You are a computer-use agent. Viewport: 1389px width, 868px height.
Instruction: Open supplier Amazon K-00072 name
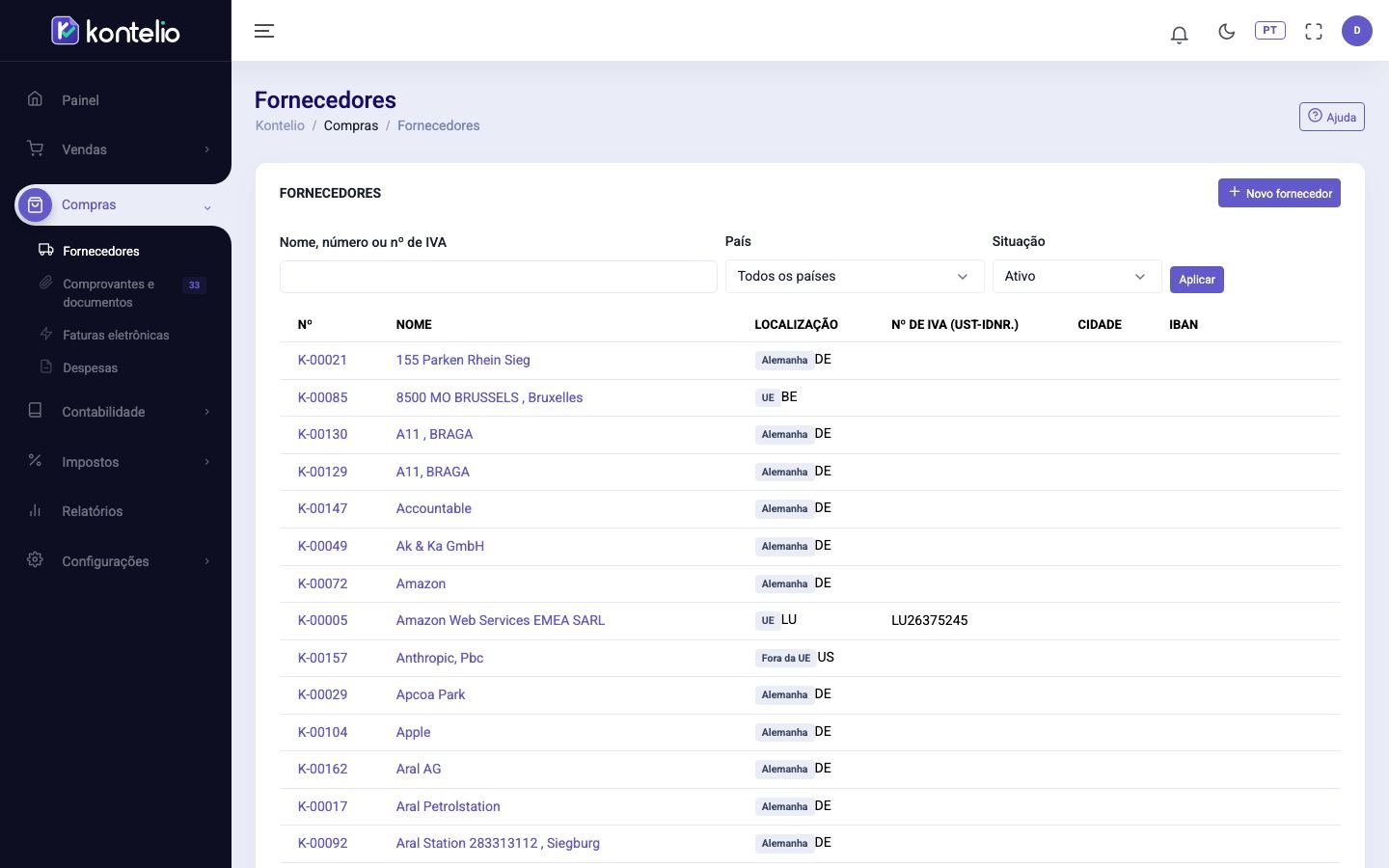[421, 583]
